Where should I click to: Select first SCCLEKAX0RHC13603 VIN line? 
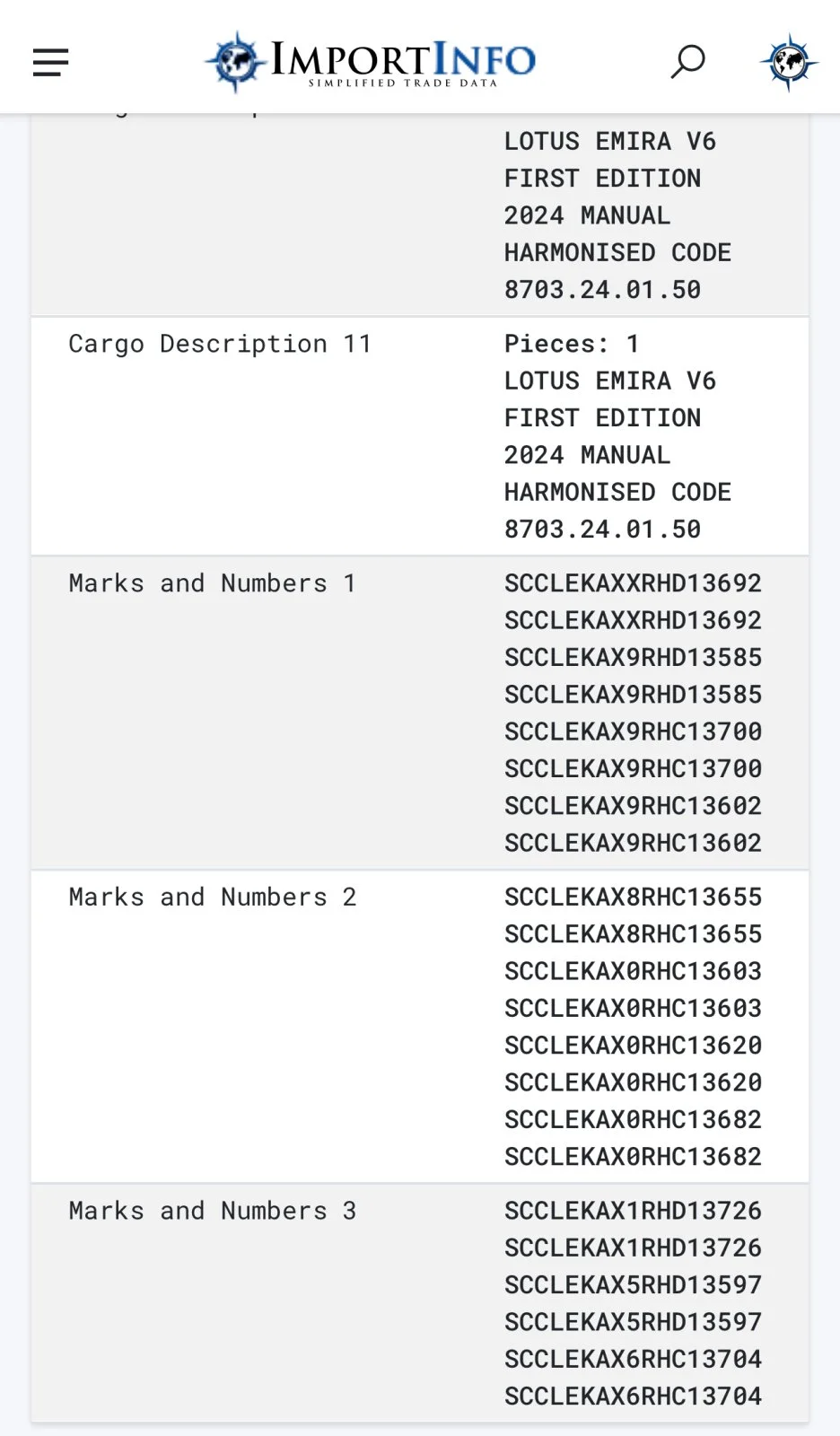point(633,971)
